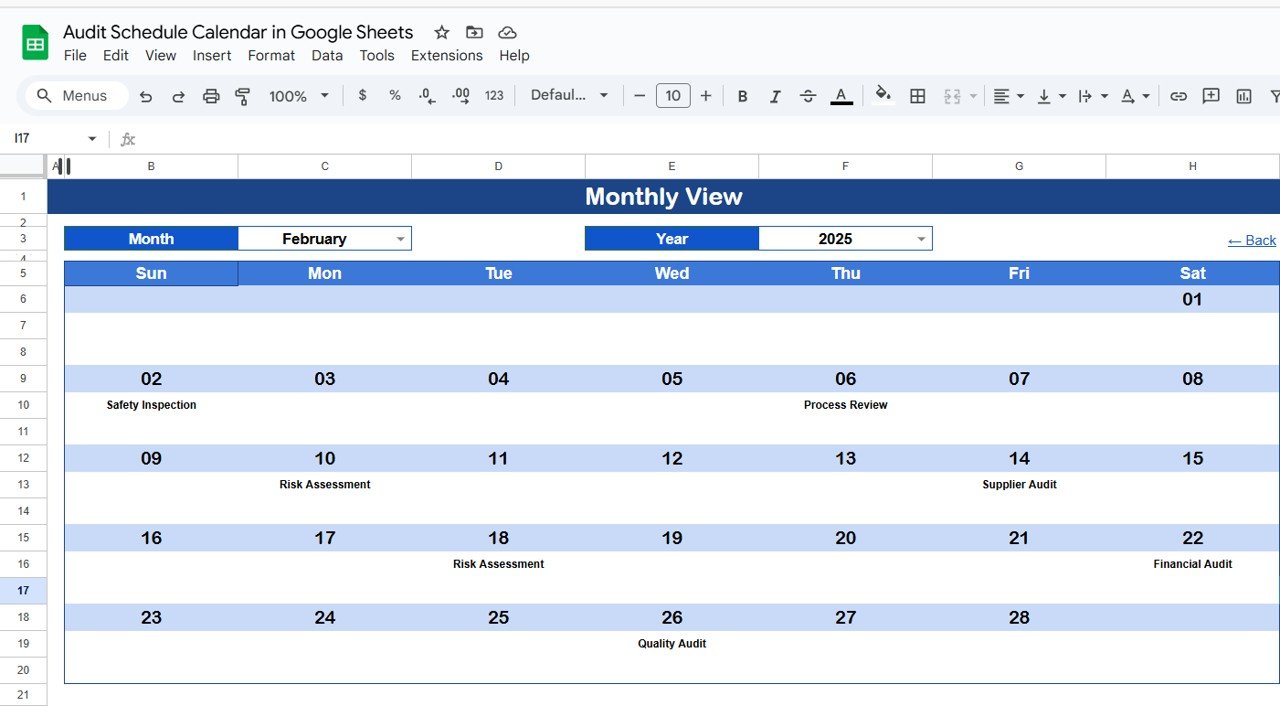Format as currency with dollar icon
This screenshot has width=1280, height=706.
pos(362,96)
